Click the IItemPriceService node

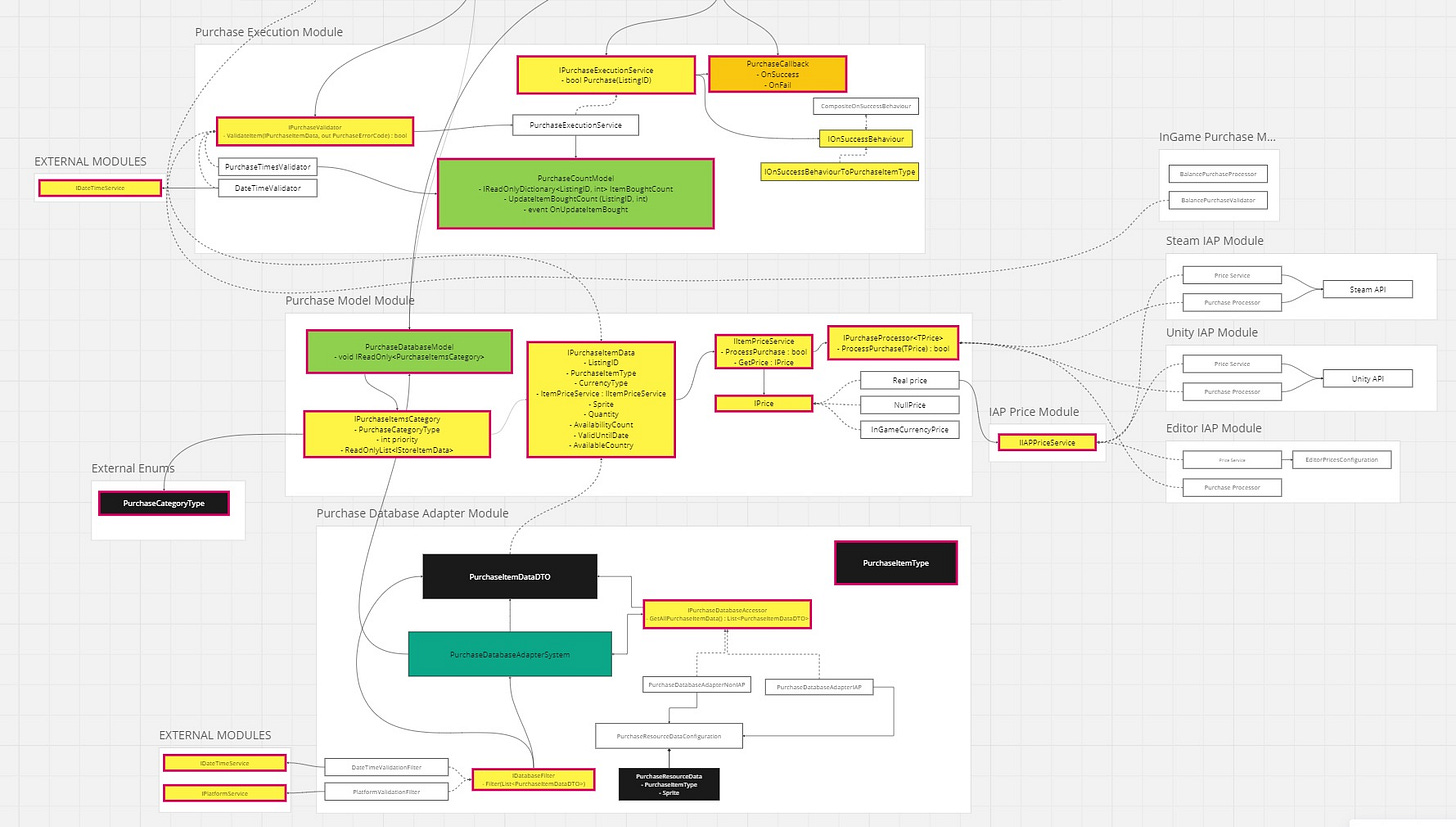(x=764, y=354)
